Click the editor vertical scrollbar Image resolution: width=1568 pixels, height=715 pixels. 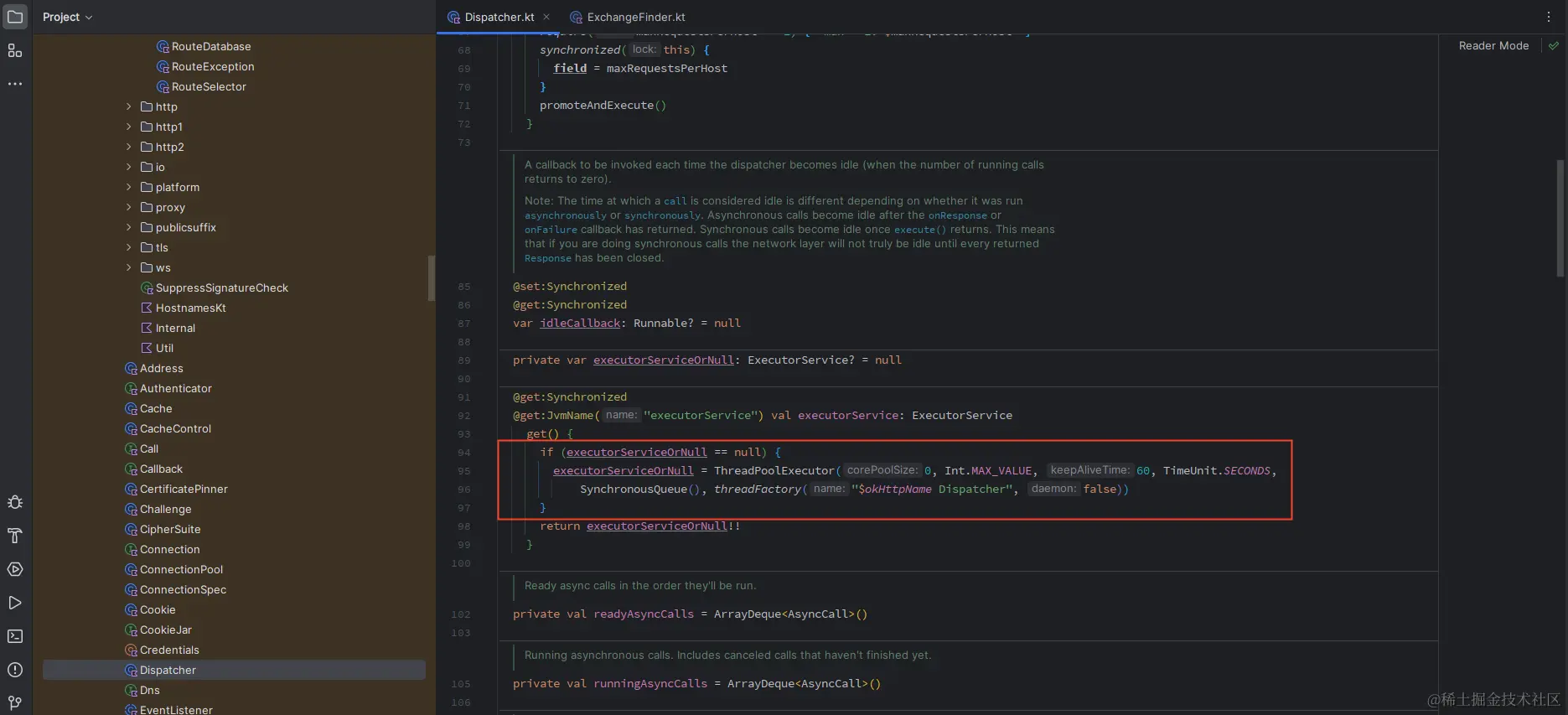(1560, 218)
